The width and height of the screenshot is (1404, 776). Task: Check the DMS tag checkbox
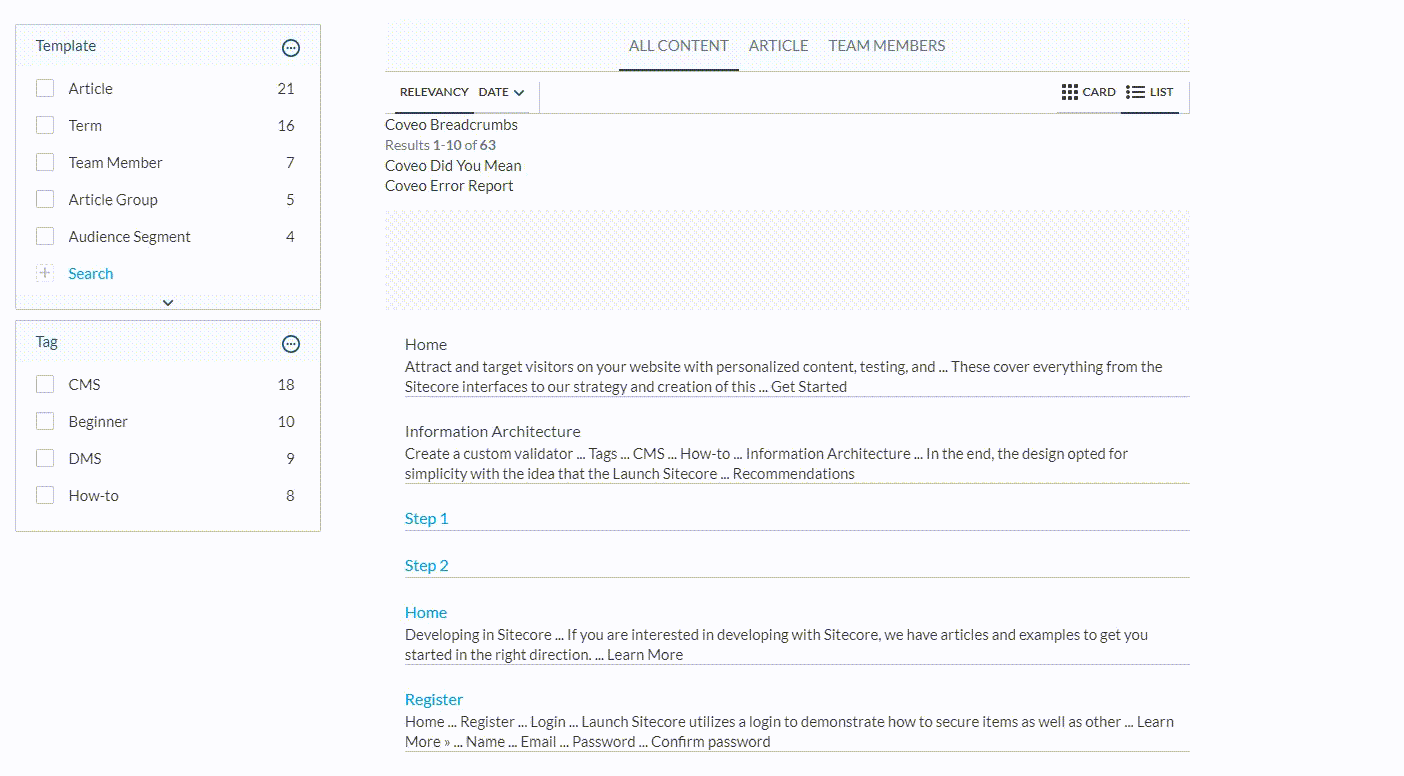coord(45,459)
